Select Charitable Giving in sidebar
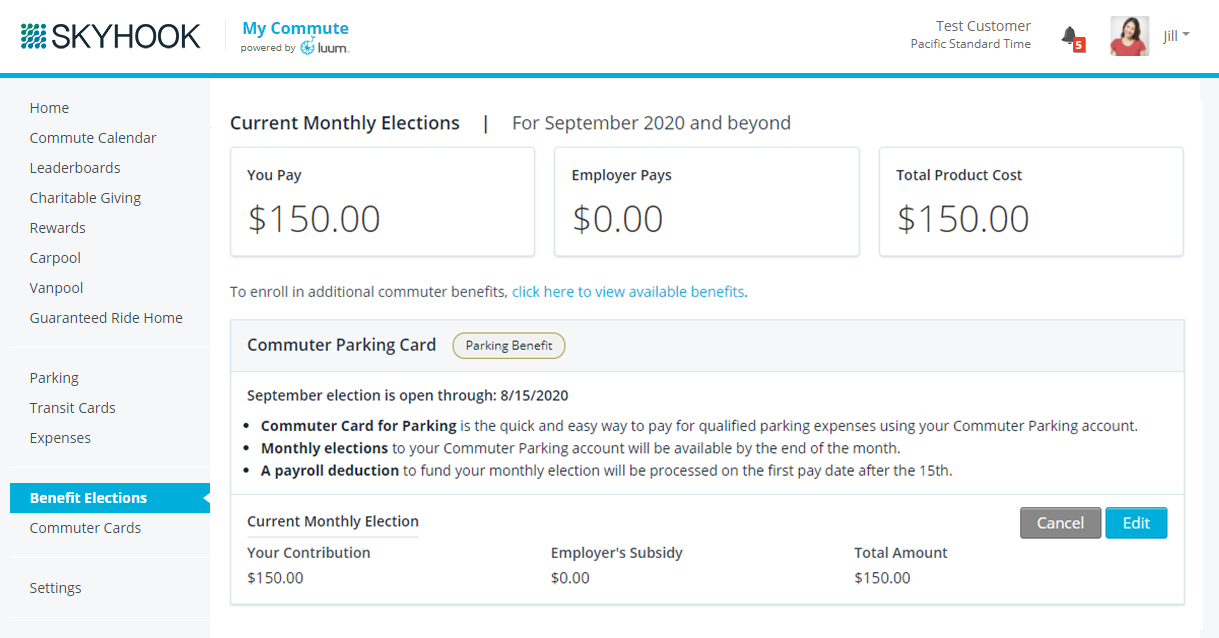 click(x=85, y=198)
